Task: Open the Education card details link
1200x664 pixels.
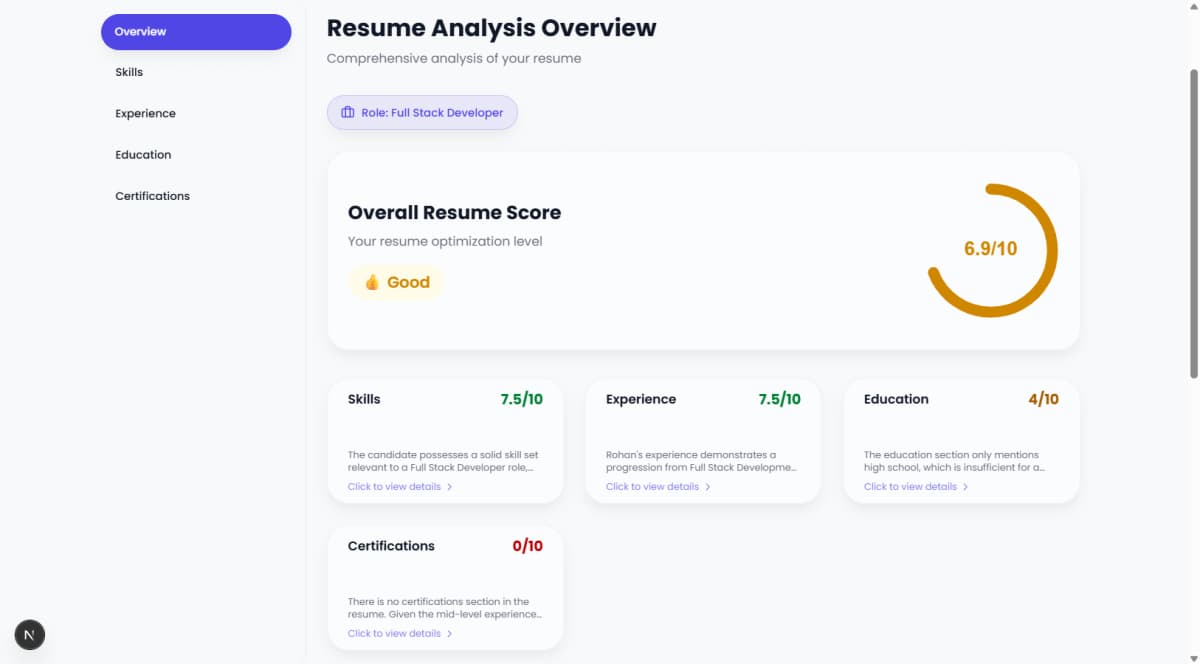Action: pyautogui.click(x=908, y=485)
